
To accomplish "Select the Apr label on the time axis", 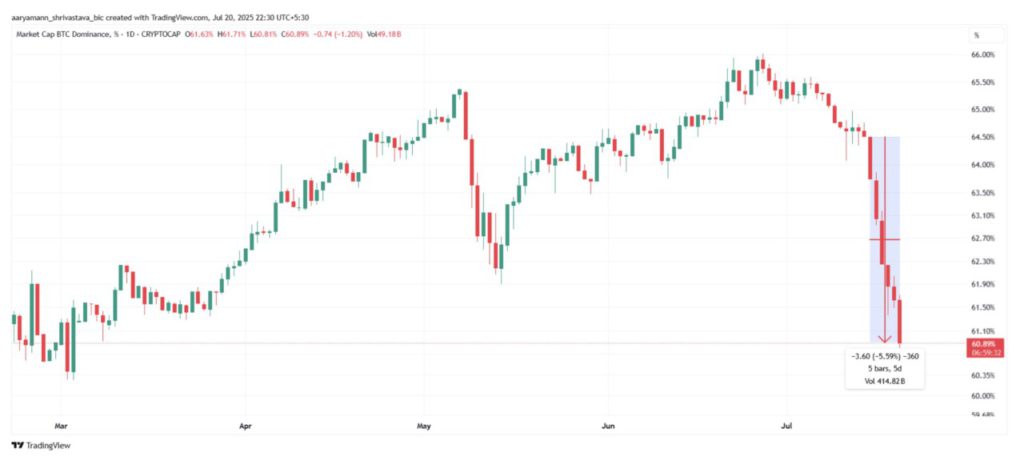I will tap(246, 424).
